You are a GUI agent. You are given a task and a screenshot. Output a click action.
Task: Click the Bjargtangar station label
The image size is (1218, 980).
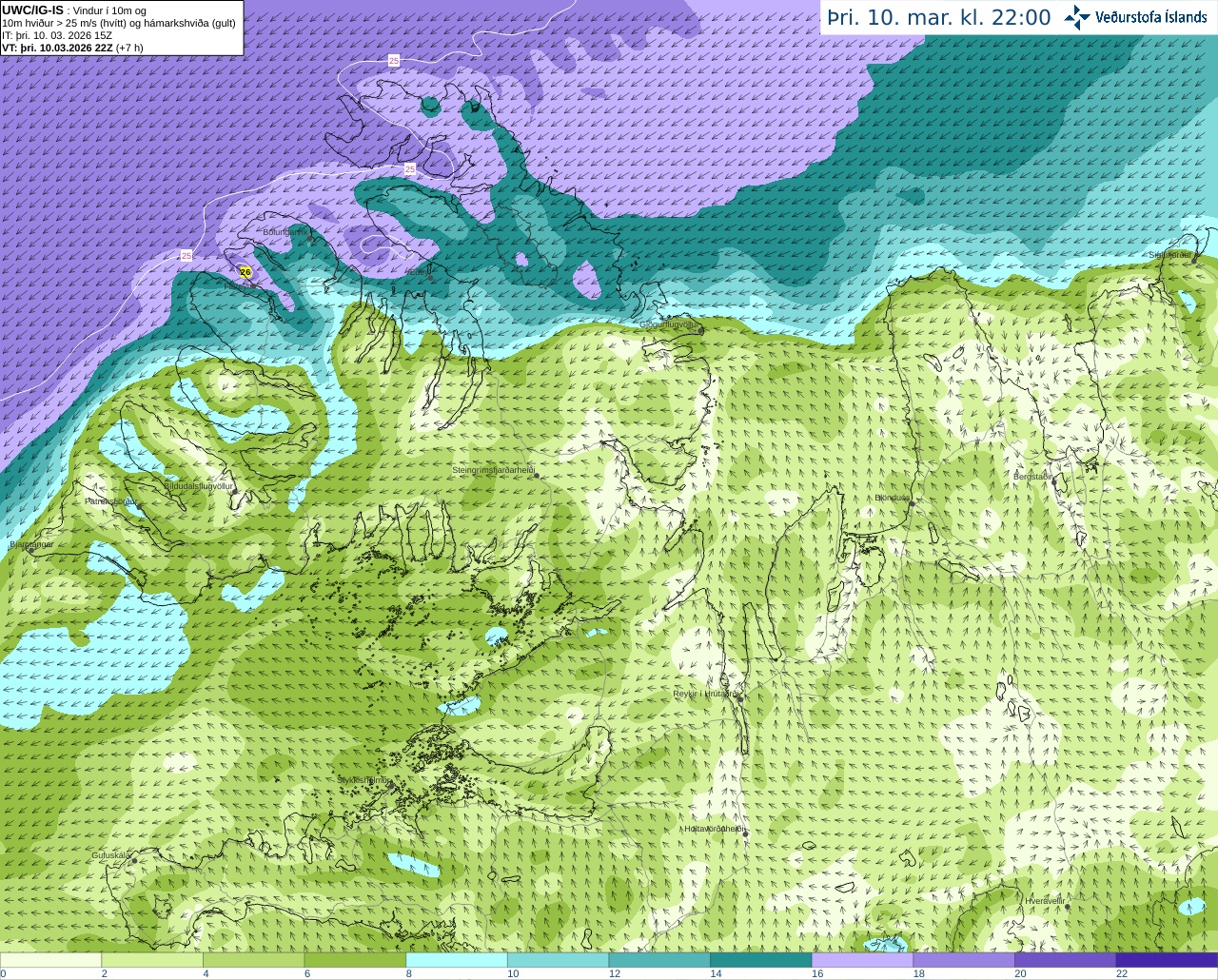[x=31, y=545]
